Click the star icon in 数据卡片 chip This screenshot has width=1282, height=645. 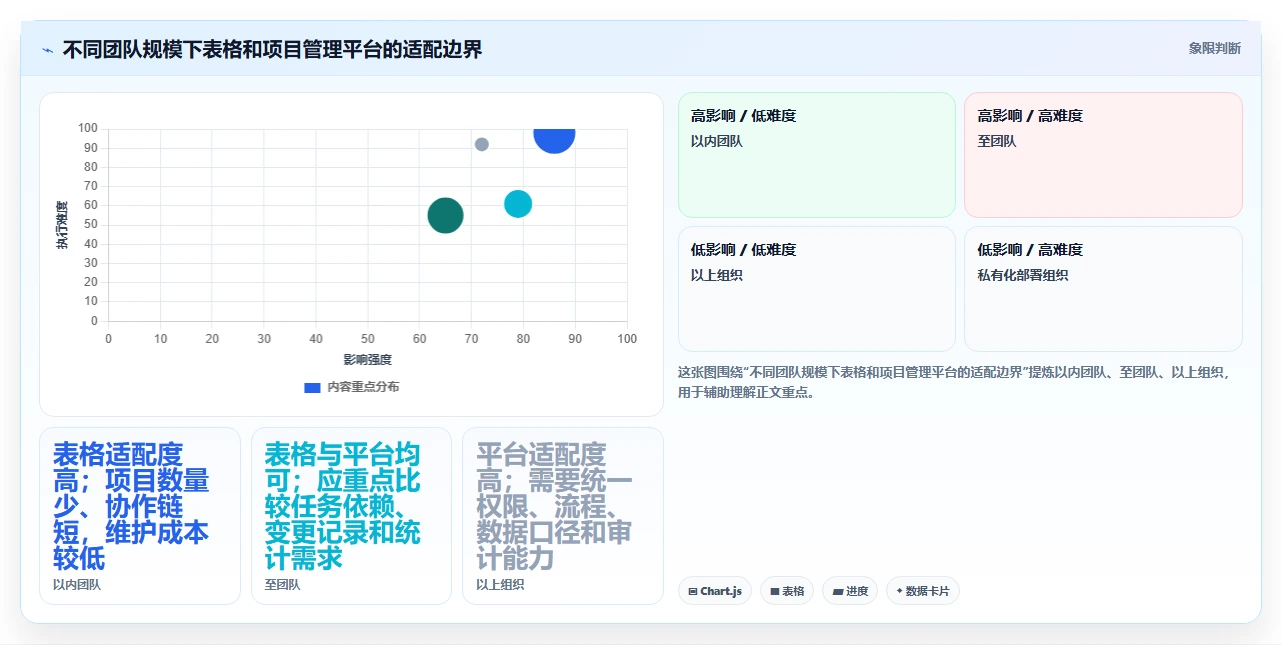coord(900,591)
